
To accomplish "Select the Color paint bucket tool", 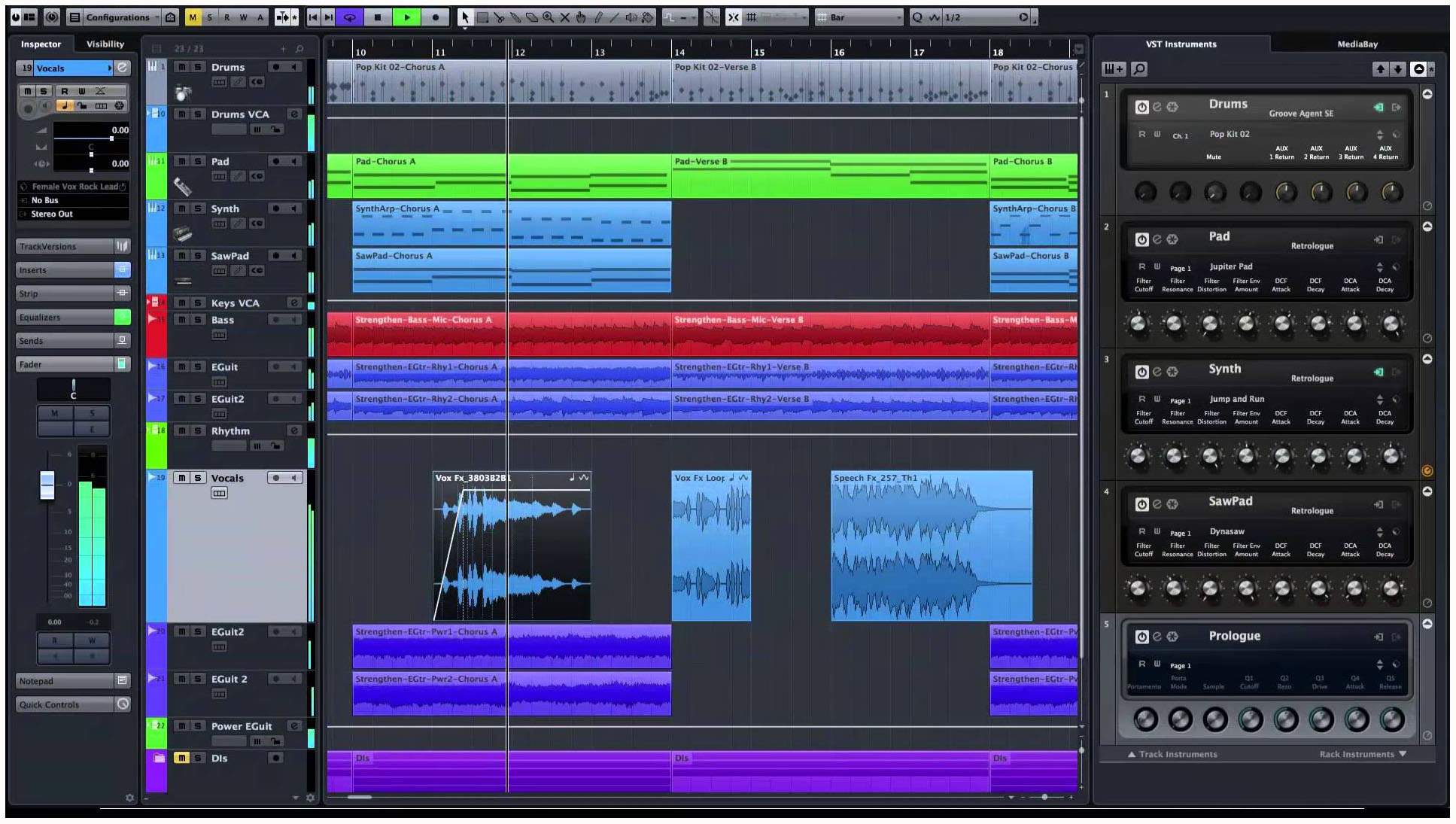I will click(x=647, y=17).
